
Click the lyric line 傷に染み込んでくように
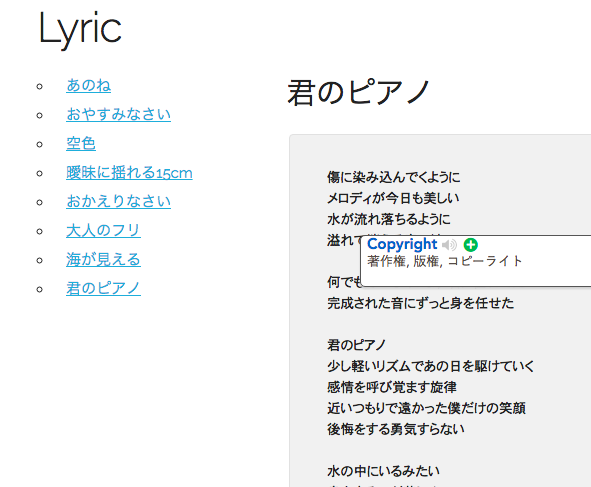click(x=393, y=177)
